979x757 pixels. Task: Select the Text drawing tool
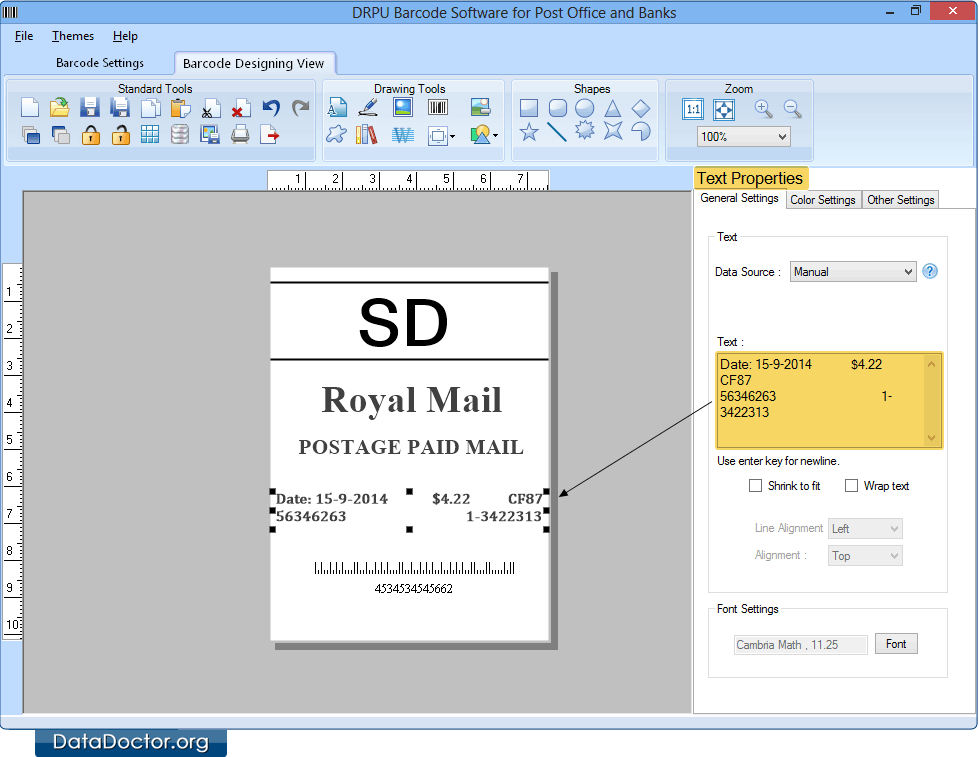[x=337, y=106]
